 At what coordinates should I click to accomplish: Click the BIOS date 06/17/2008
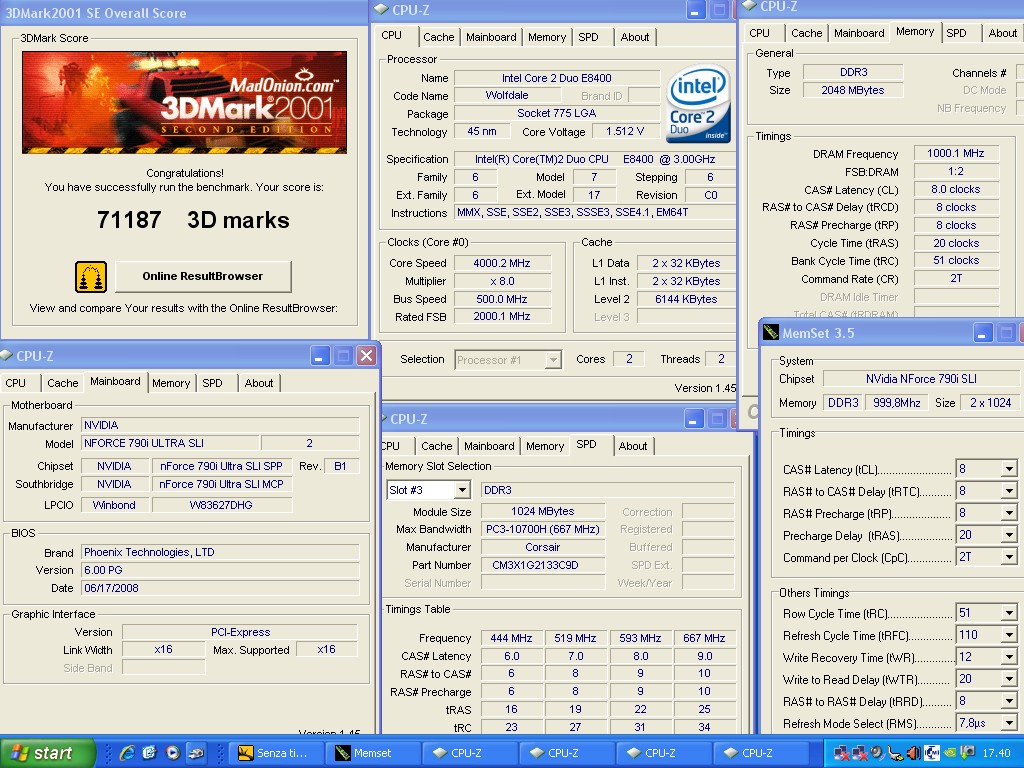pos(220,588)
